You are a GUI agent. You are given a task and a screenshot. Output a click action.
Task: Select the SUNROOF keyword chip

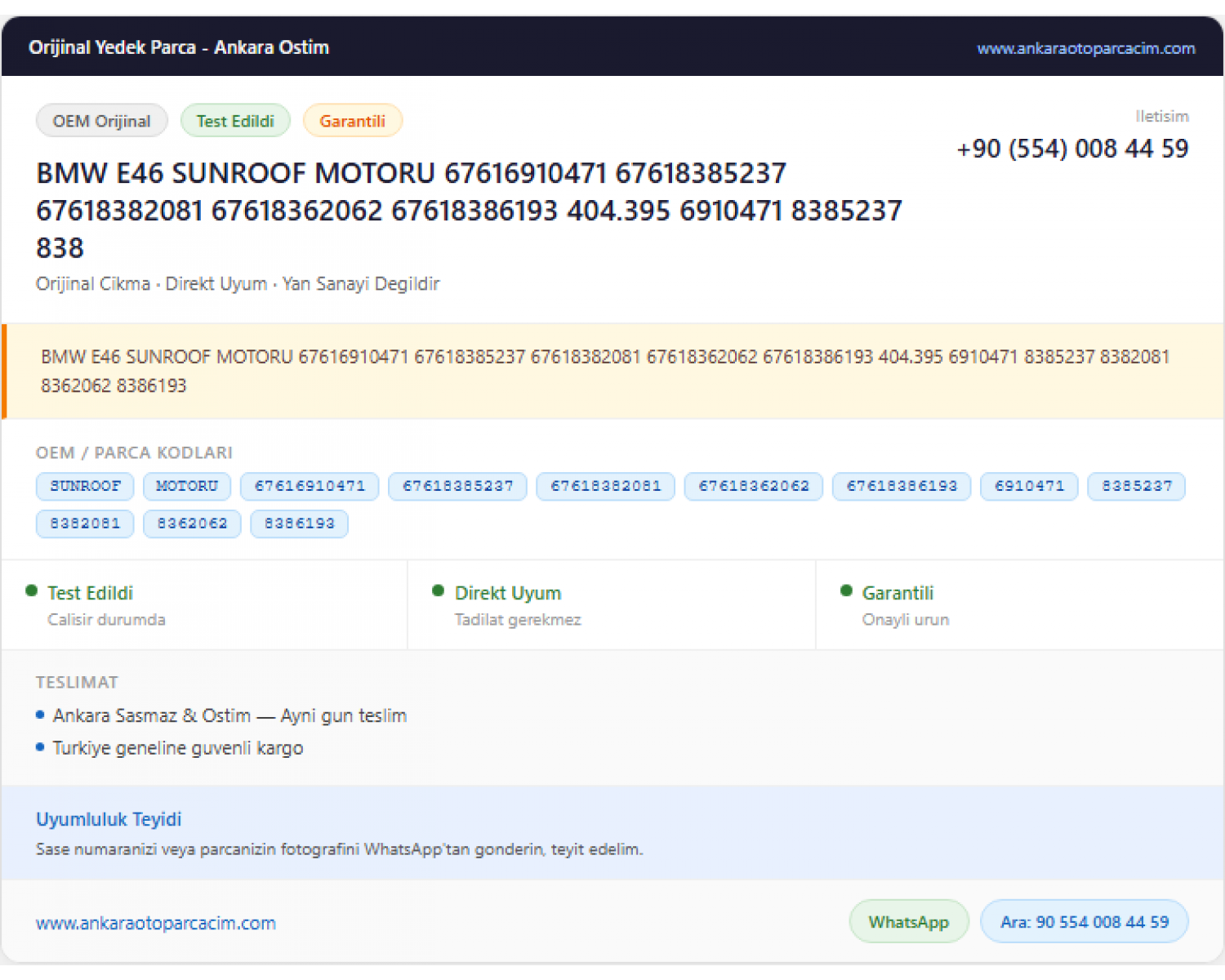[85, 486]
